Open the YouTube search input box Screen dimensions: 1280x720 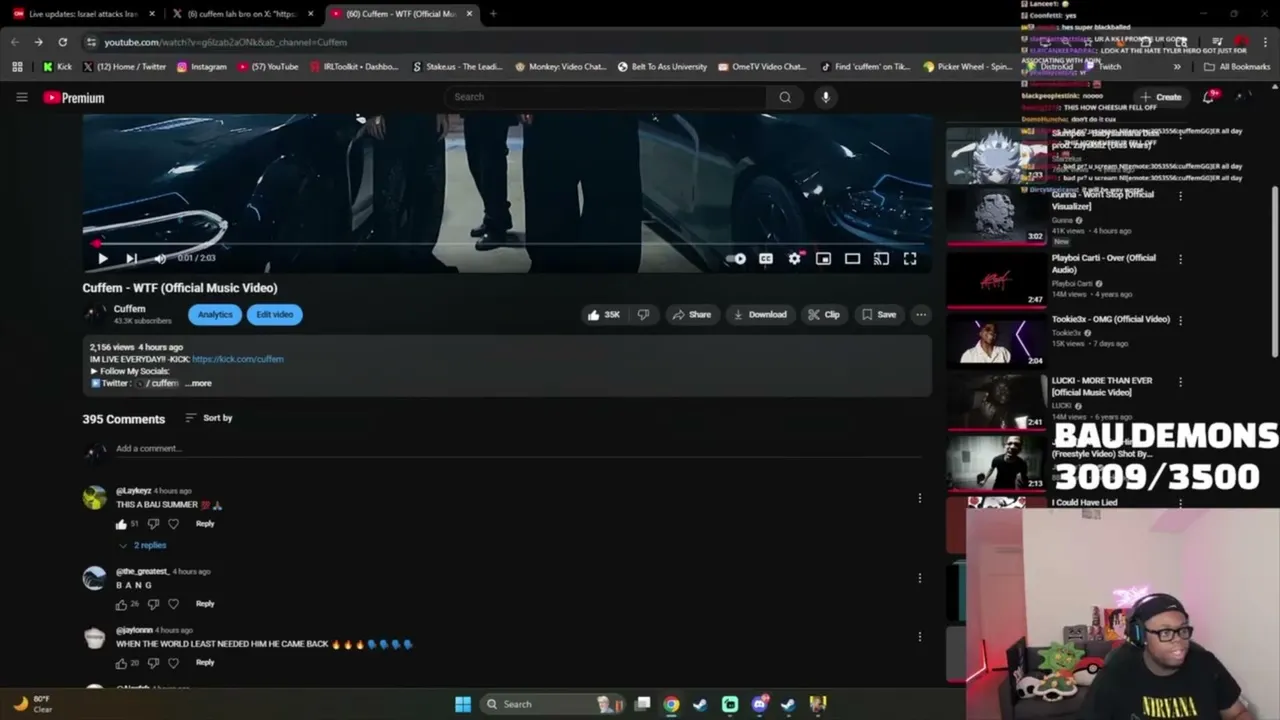tap(606, 97)
